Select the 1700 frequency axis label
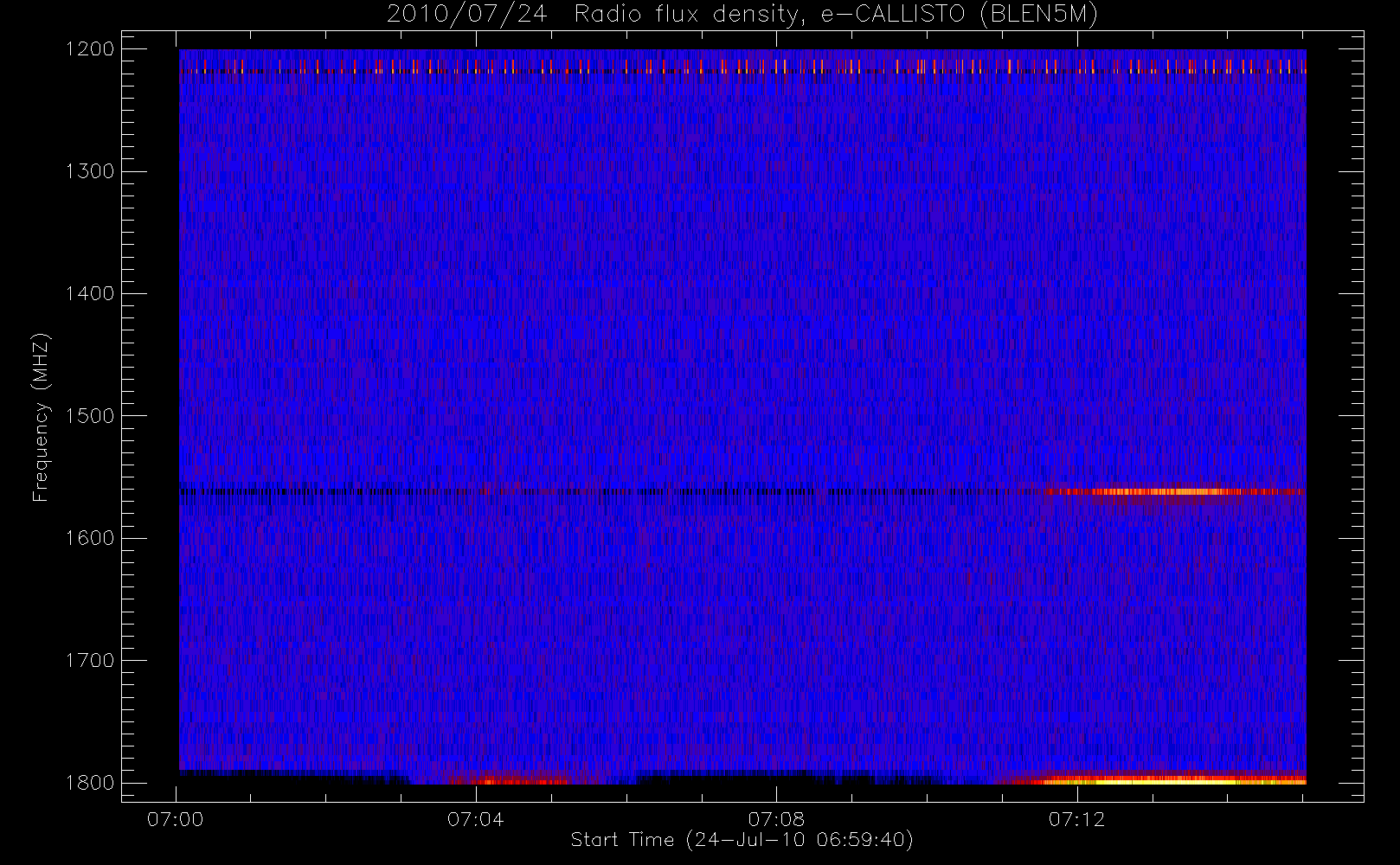The image size is (1400, 865). 90,660
